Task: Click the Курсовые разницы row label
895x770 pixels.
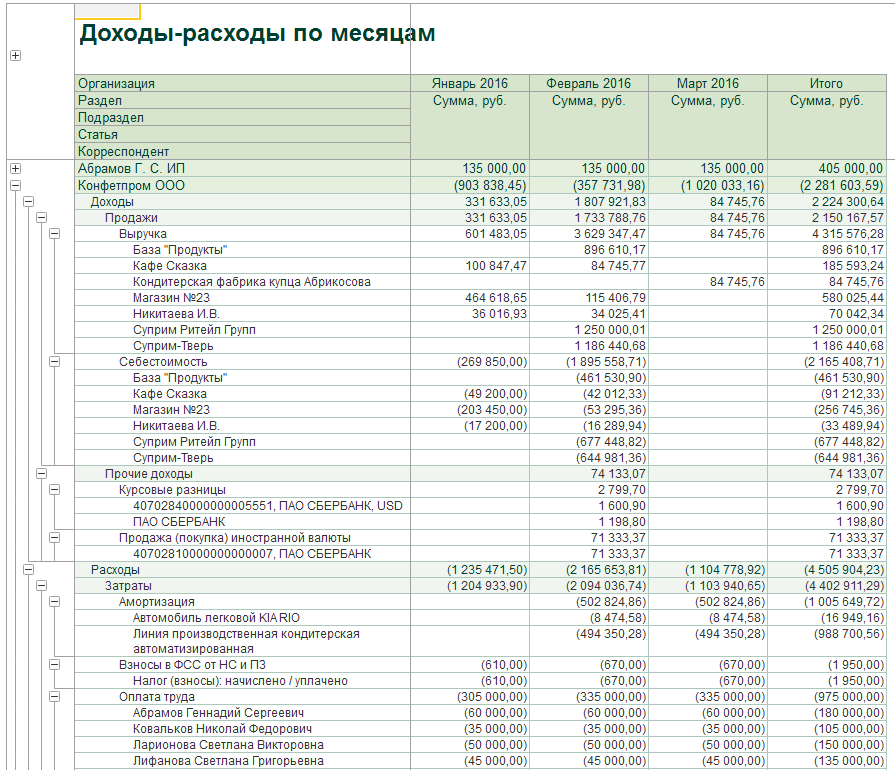Action: (x=172, y=489)
